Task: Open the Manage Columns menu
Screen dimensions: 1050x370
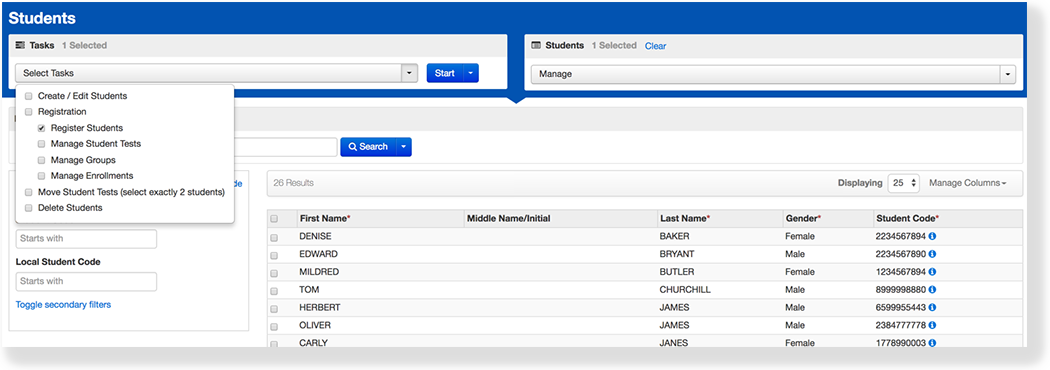Action: 968,183
